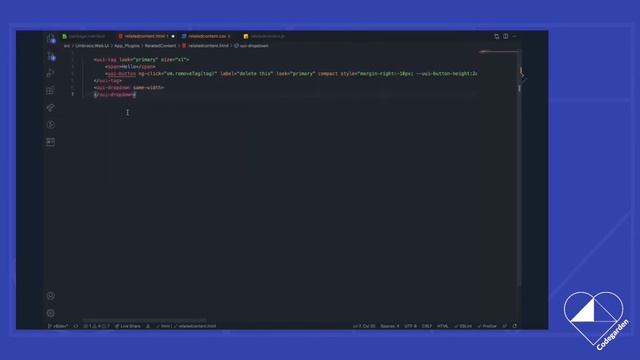640x360 pixels.
Task: Open the errors and warnings count in status bar
Action: 96,326
